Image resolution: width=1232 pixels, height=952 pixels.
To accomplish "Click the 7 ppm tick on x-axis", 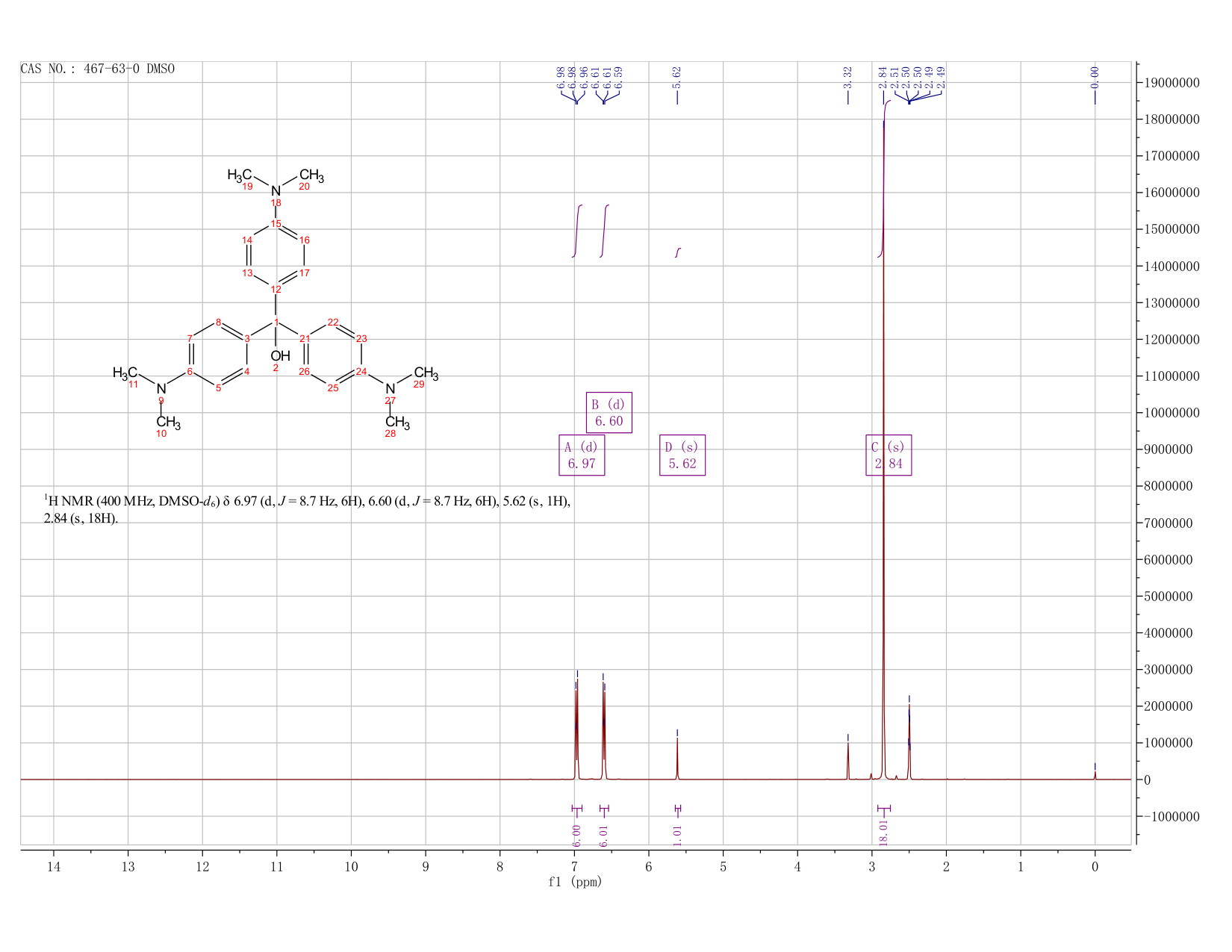I will pos(574,866).
